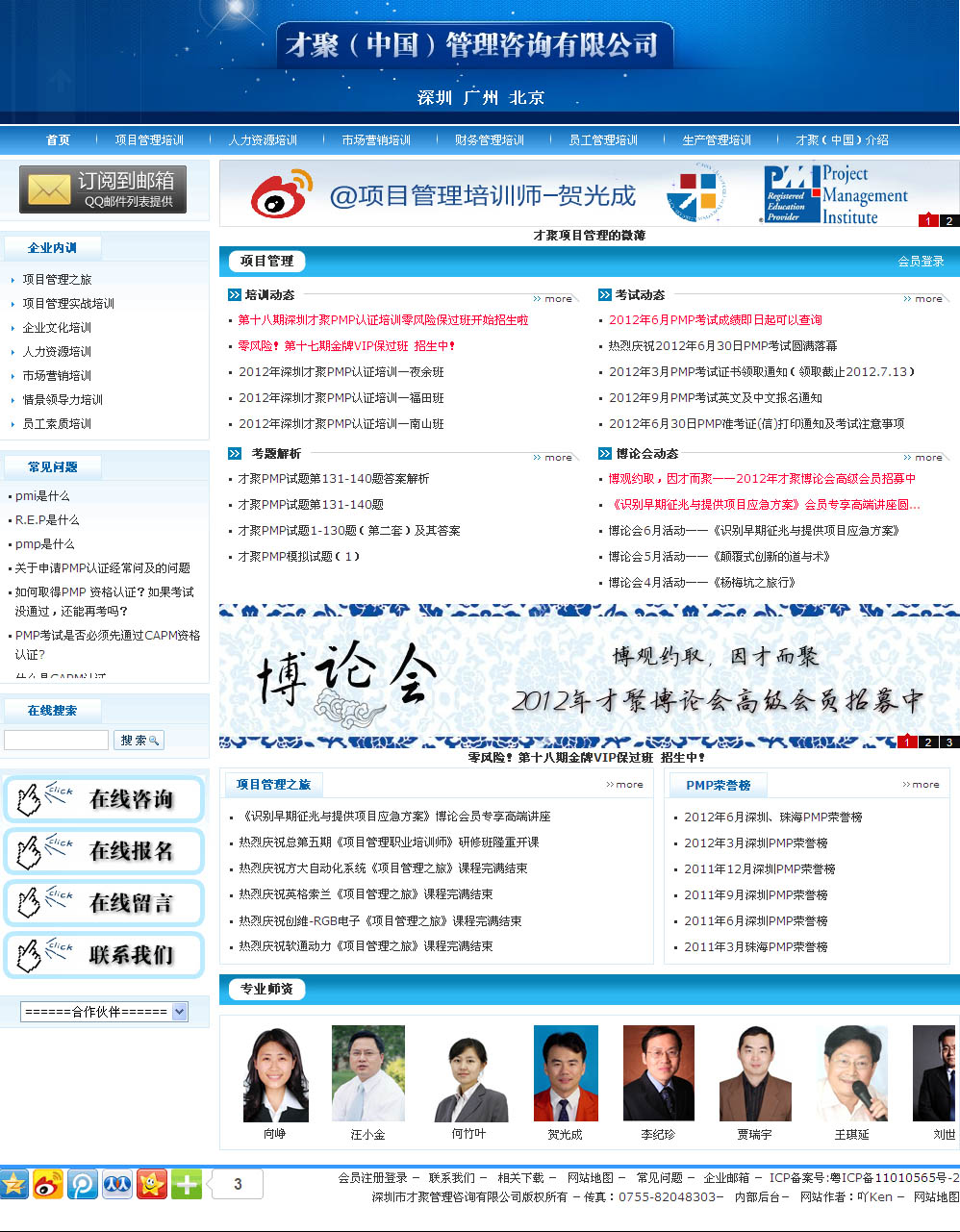The height and width of the screenshot is (1232, 960).
Task: Open 才聚（中国）介绍 in the navigation bar
Action: coord(842,140)
